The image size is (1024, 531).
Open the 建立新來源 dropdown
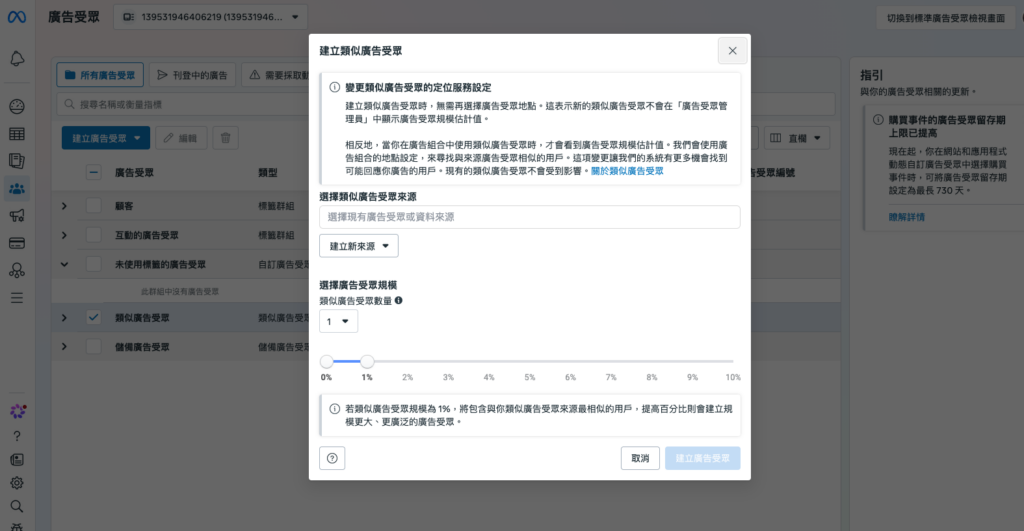[359, 246]
